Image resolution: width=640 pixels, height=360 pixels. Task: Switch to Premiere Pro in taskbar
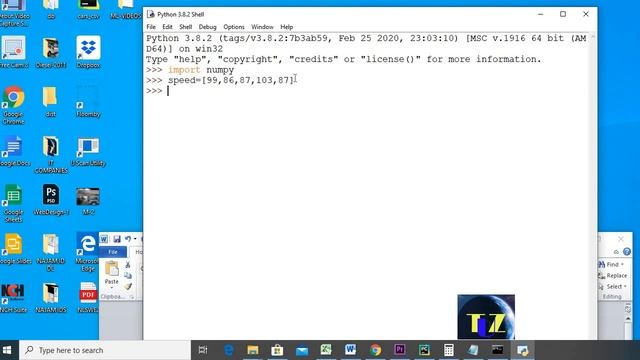400,350
